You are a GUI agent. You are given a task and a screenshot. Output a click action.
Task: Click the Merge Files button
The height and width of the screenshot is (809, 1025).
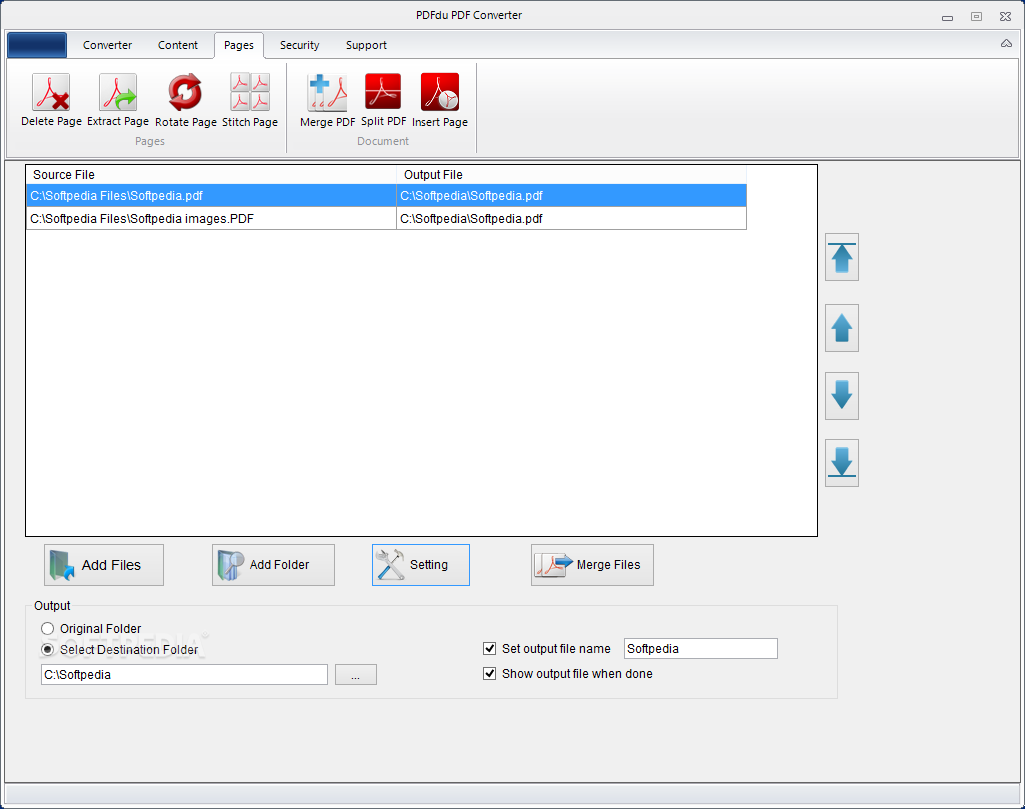tap(592, 565)
